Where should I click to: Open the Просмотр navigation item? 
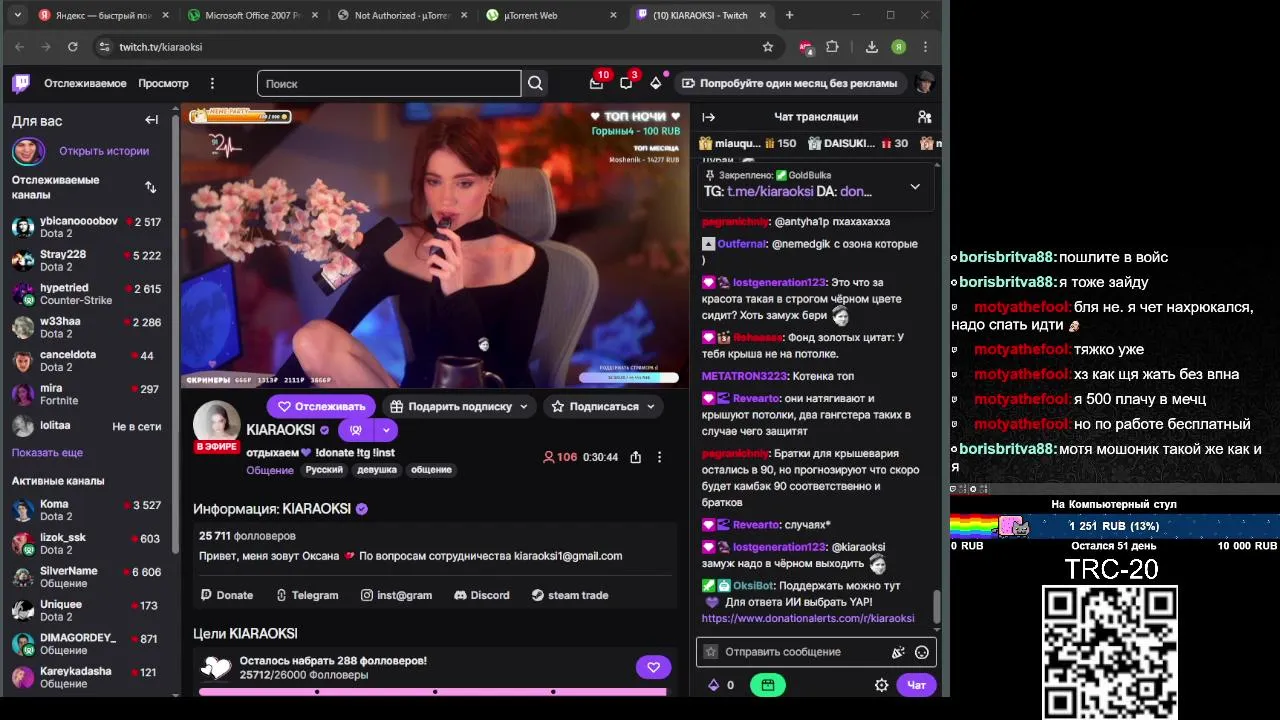163,83
